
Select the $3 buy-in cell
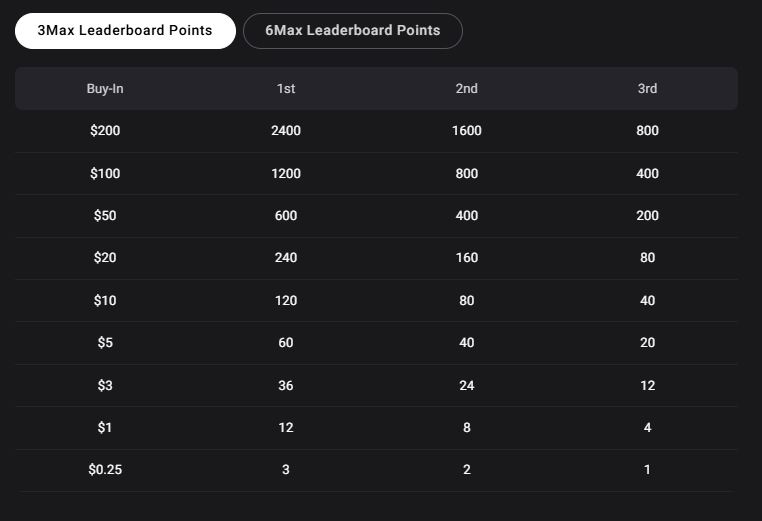tap(105, 385)
